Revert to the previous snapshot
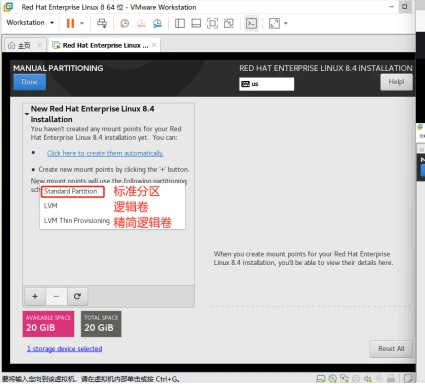The image size is (425, 384). (141, 23)
